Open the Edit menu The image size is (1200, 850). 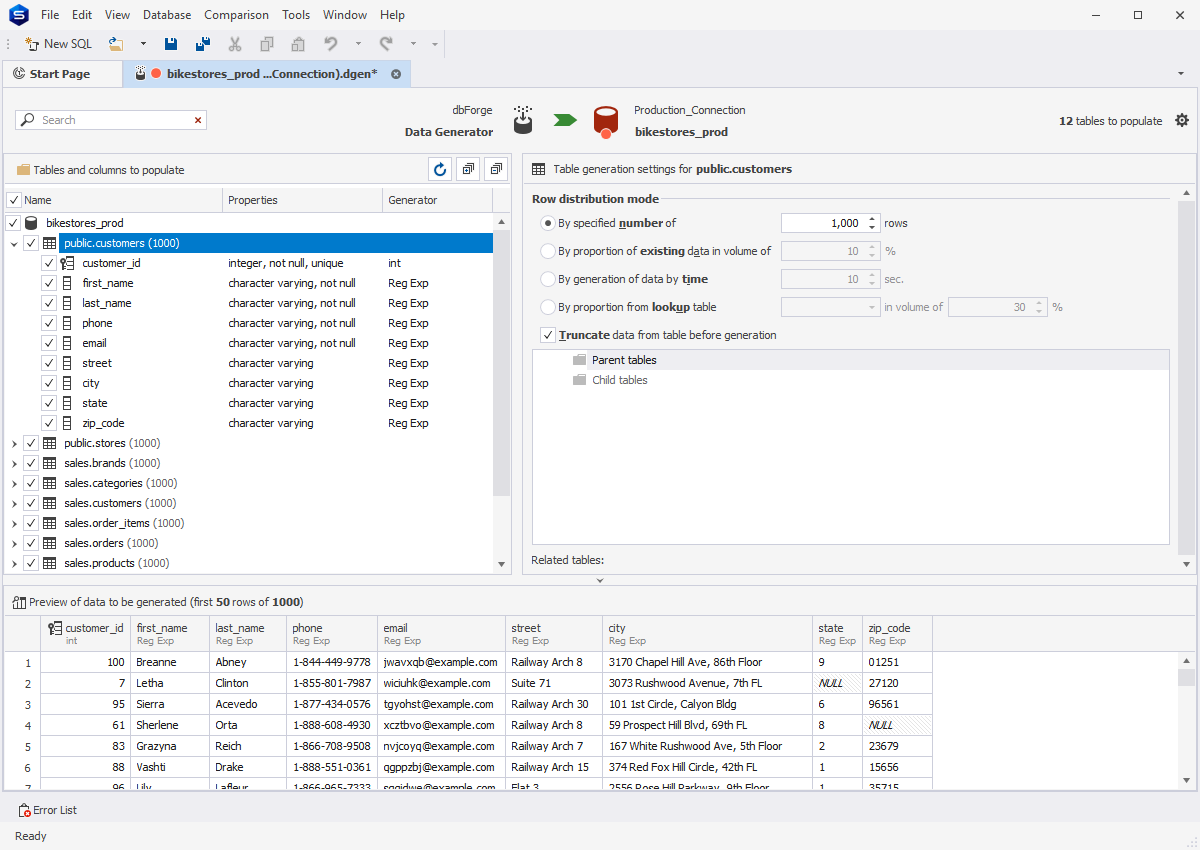[82, 15]
